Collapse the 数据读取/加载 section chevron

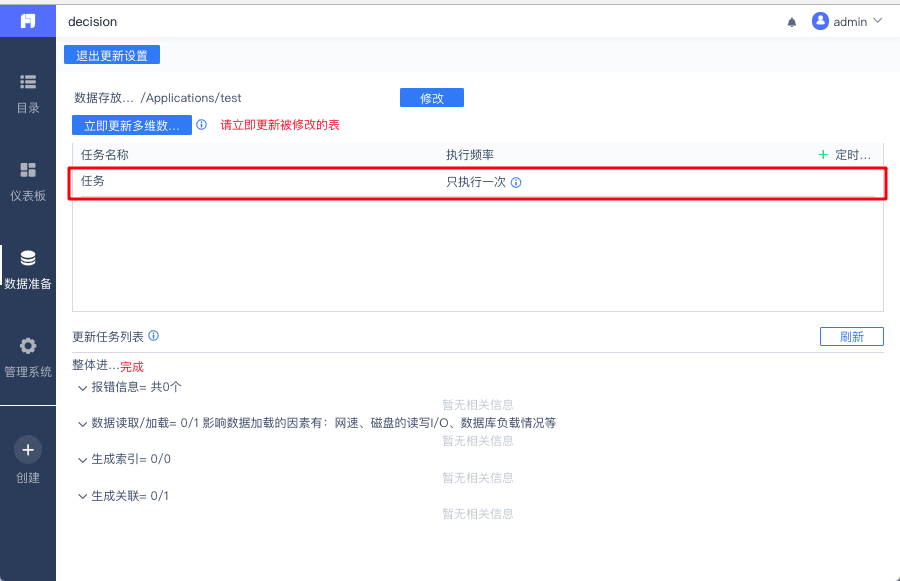click(82, 424)
